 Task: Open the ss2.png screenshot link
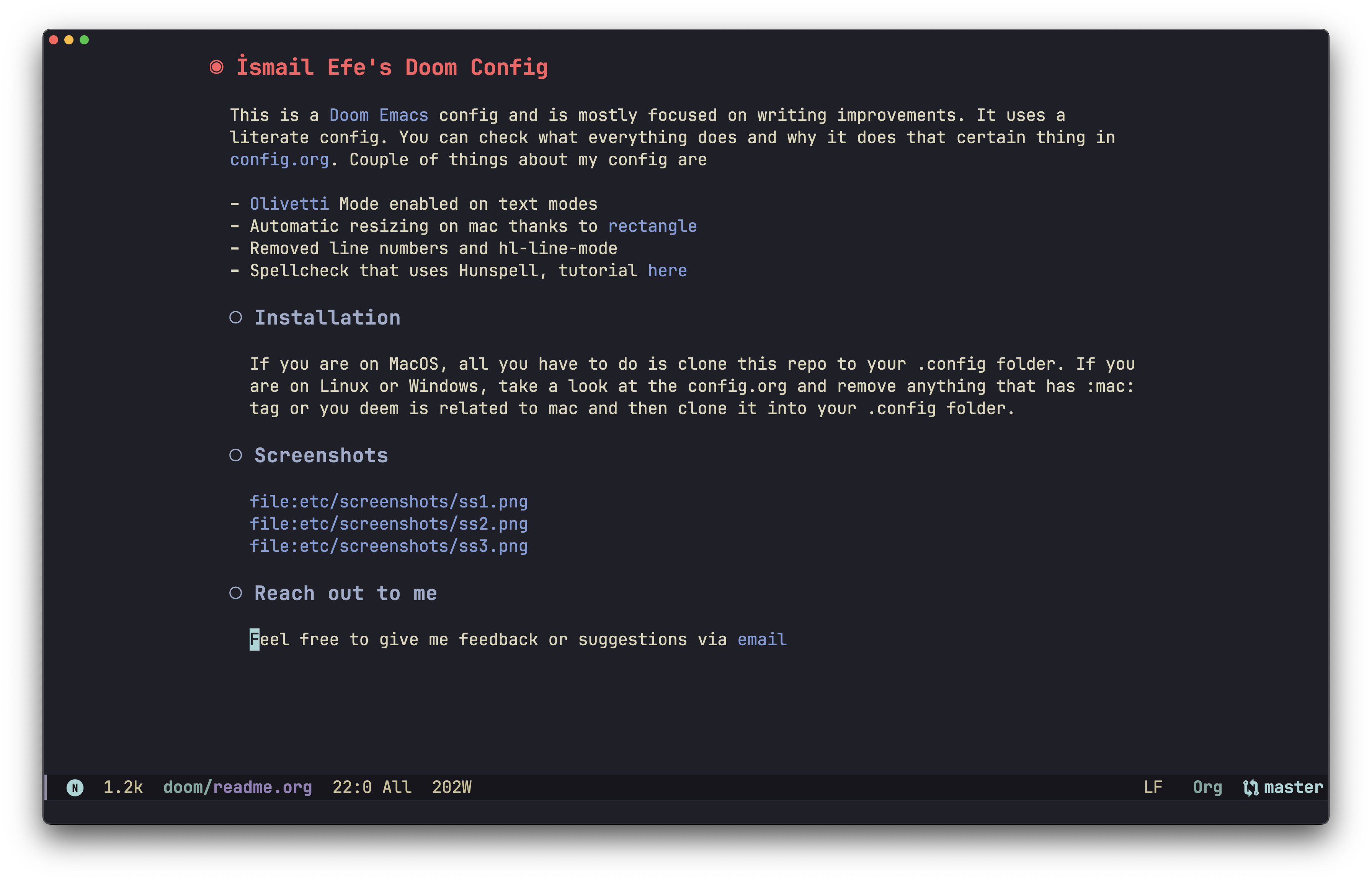pos(389,524)
